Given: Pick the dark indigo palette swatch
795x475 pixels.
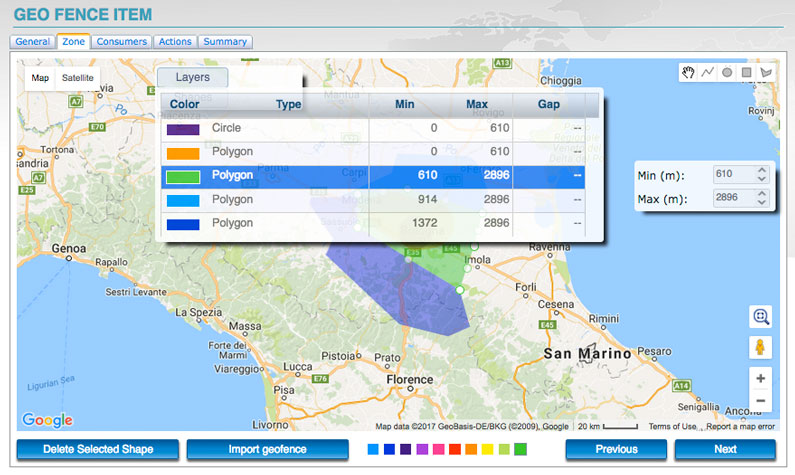Looking at the screenshot, I should [406, 449].
